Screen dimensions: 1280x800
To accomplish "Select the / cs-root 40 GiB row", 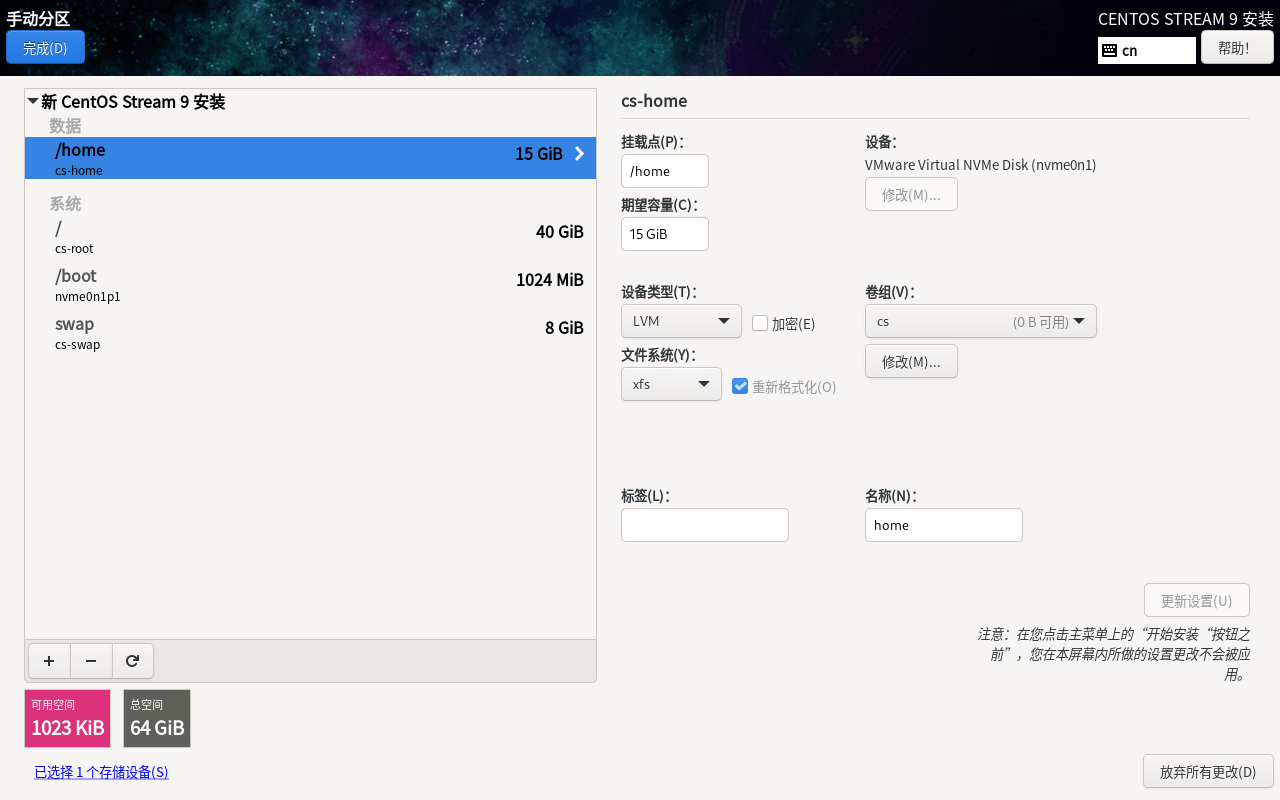I will (x=310, y=236).
